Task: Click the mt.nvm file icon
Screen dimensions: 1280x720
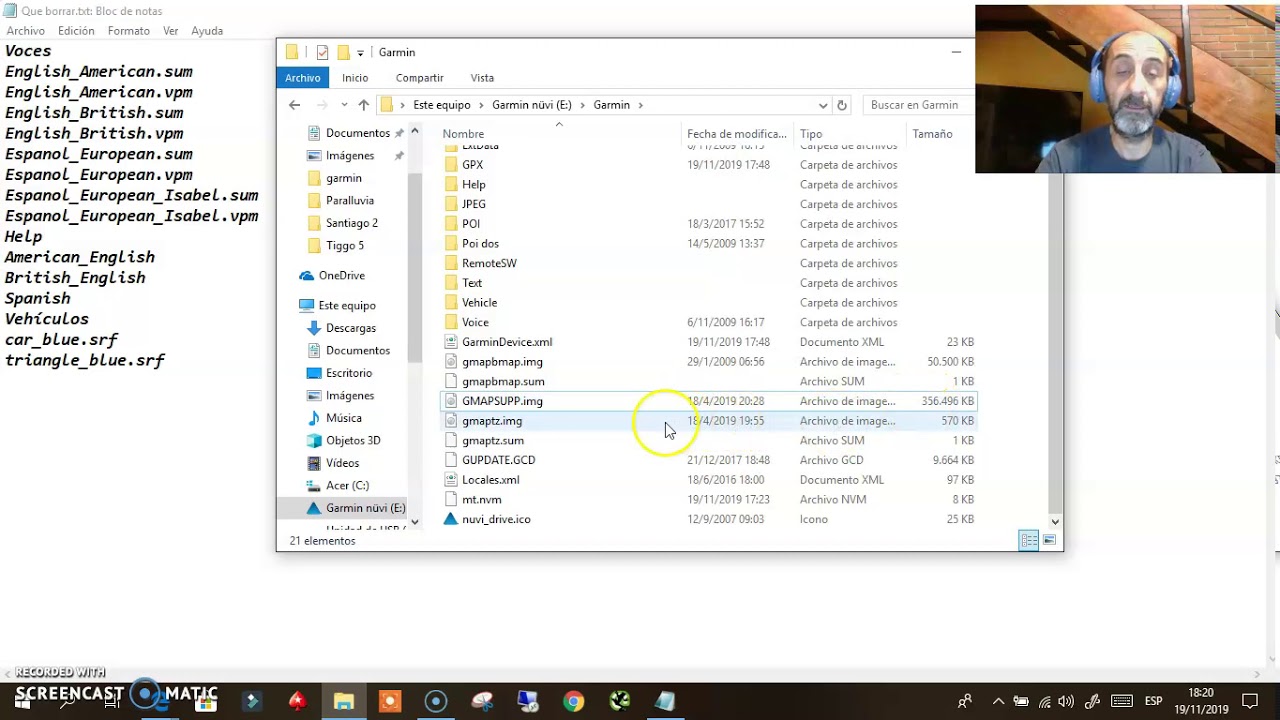Action: click(x=451, y=499)
